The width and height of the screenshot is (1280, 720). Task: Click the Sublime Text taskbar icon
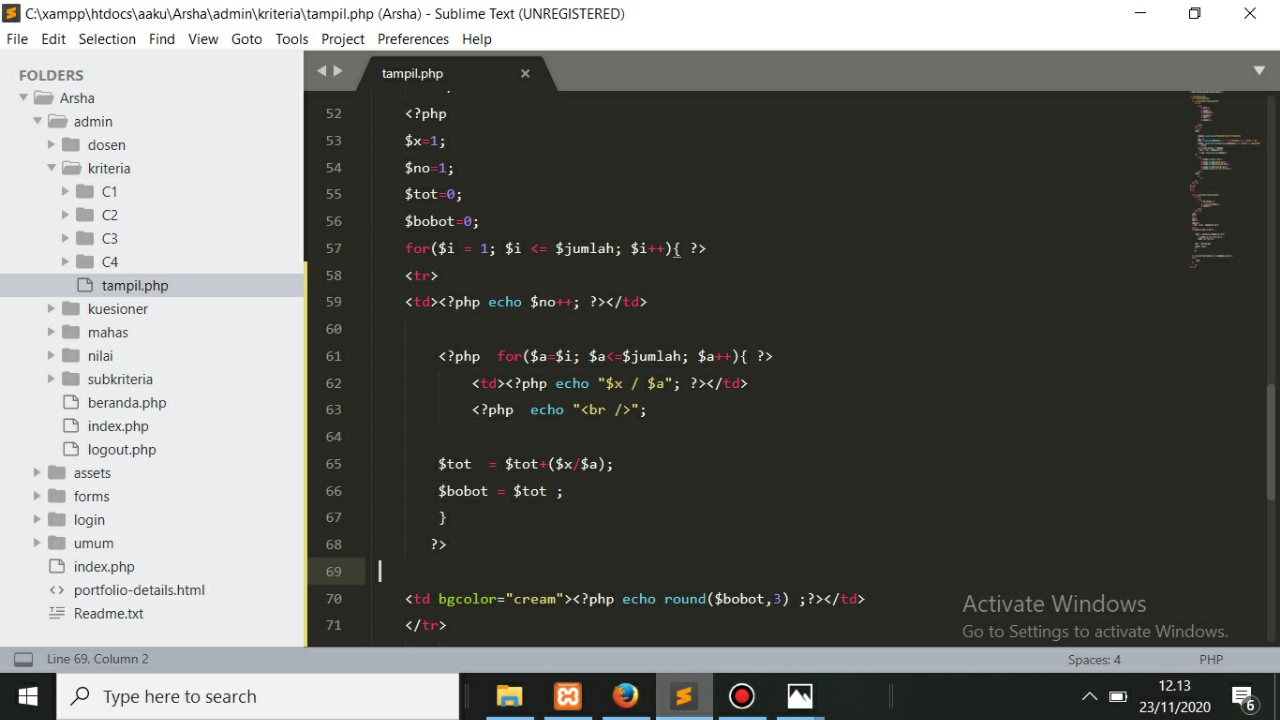coord(684,696)
